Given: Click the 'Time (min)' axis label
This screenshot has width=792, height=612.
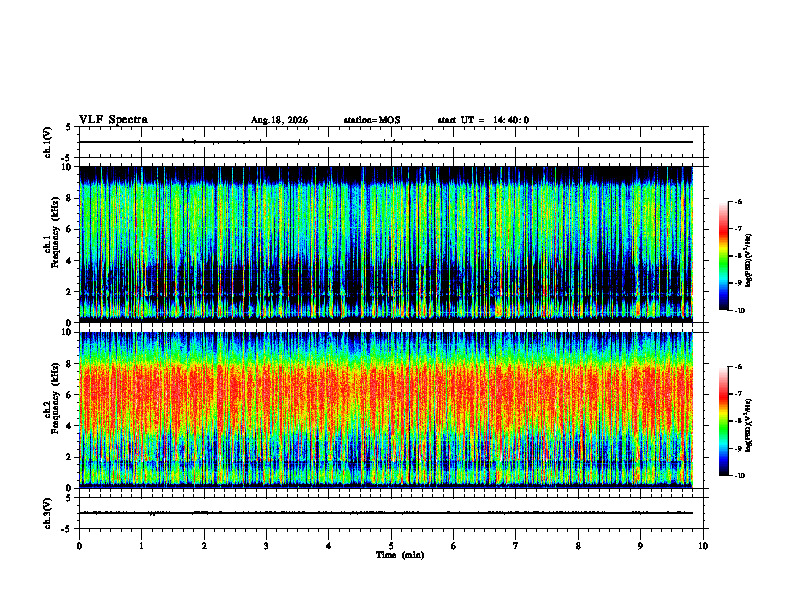Looking at the screenshot, I should click(x=400, y=555).
